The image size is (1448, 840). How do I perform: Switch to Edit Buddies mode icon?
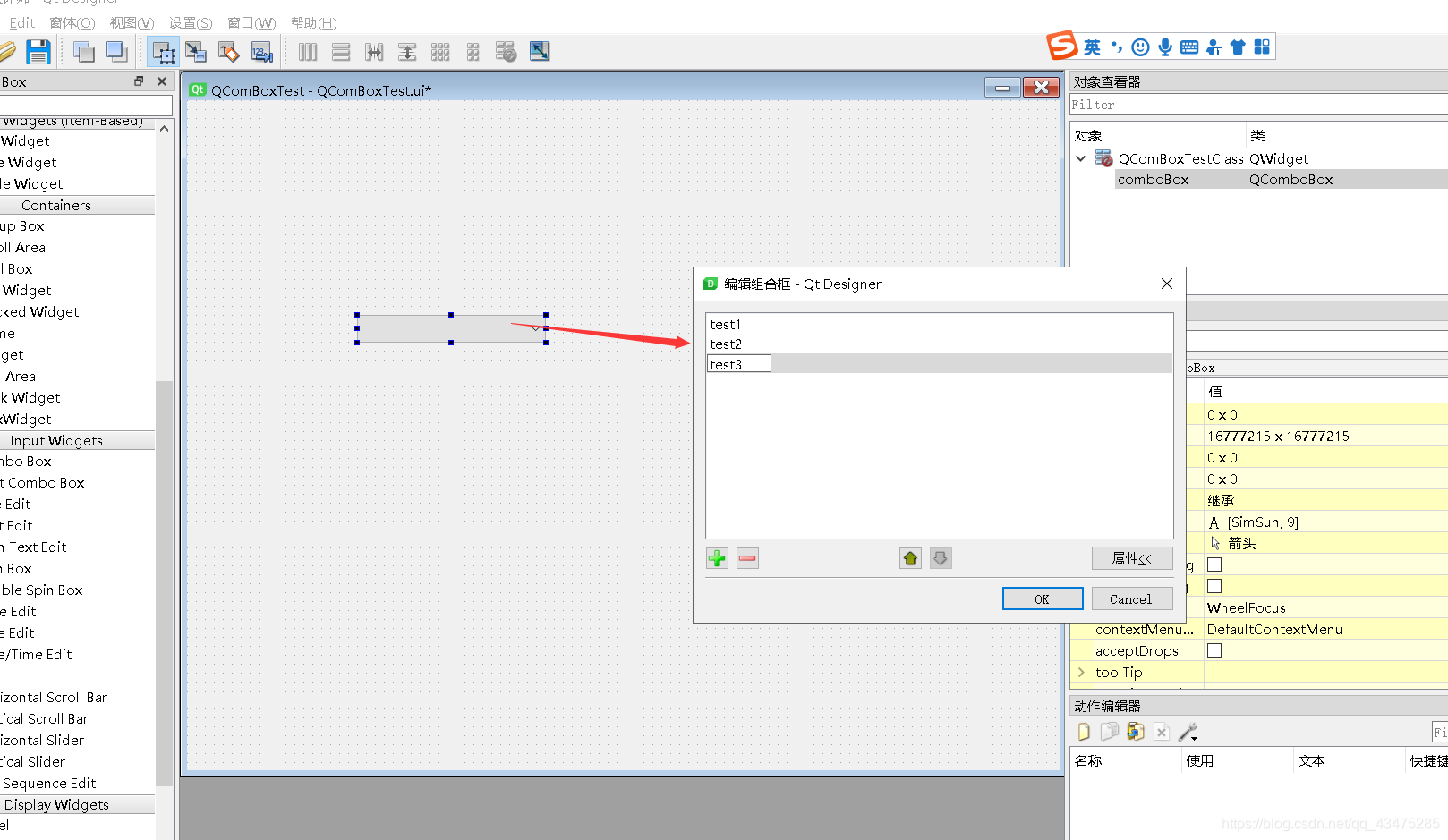coord(229,52)
